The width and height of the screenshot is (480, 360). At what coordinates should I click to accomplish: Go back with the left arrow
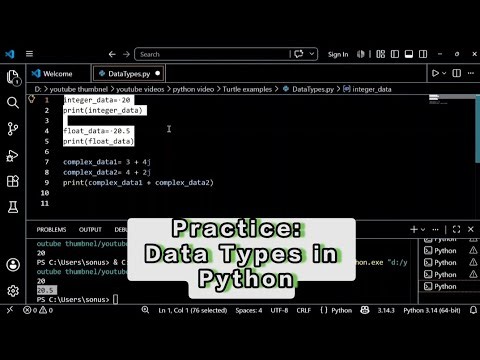[112, 54]
